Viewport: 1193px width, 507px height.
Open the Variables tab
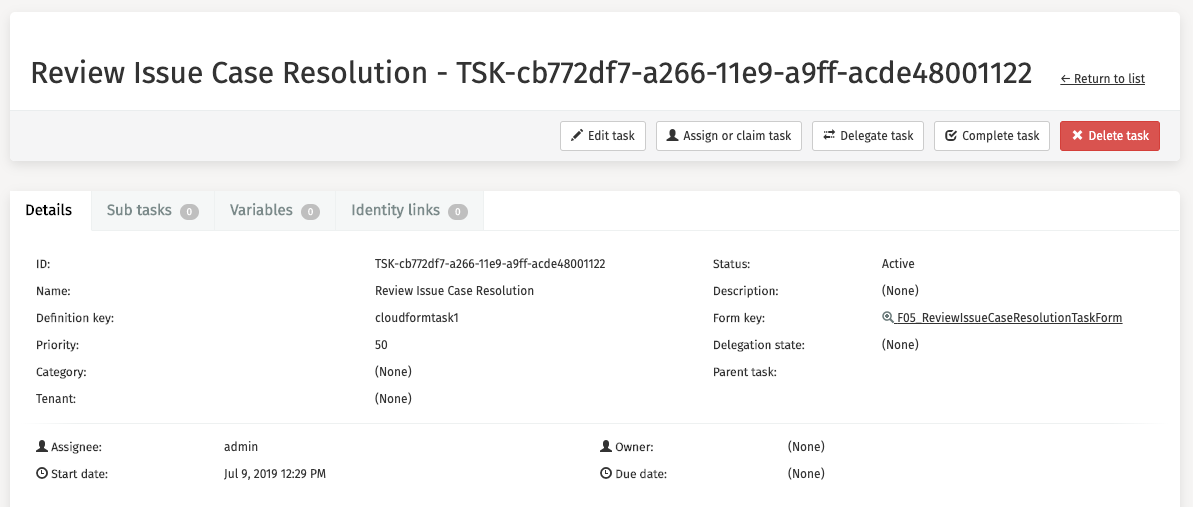click(x=274, y=211)
